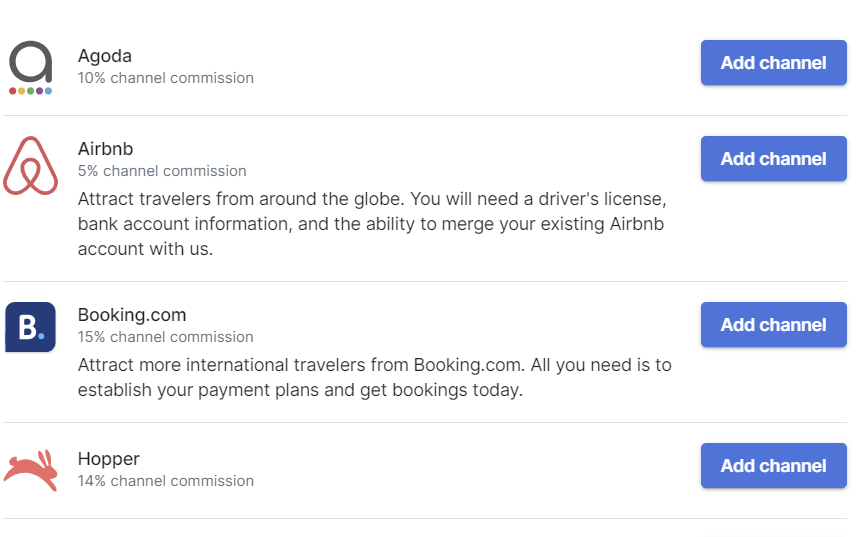Click the 5% channel commission label
Viewport: 860px width, 537px height.
tap(162, 171)
